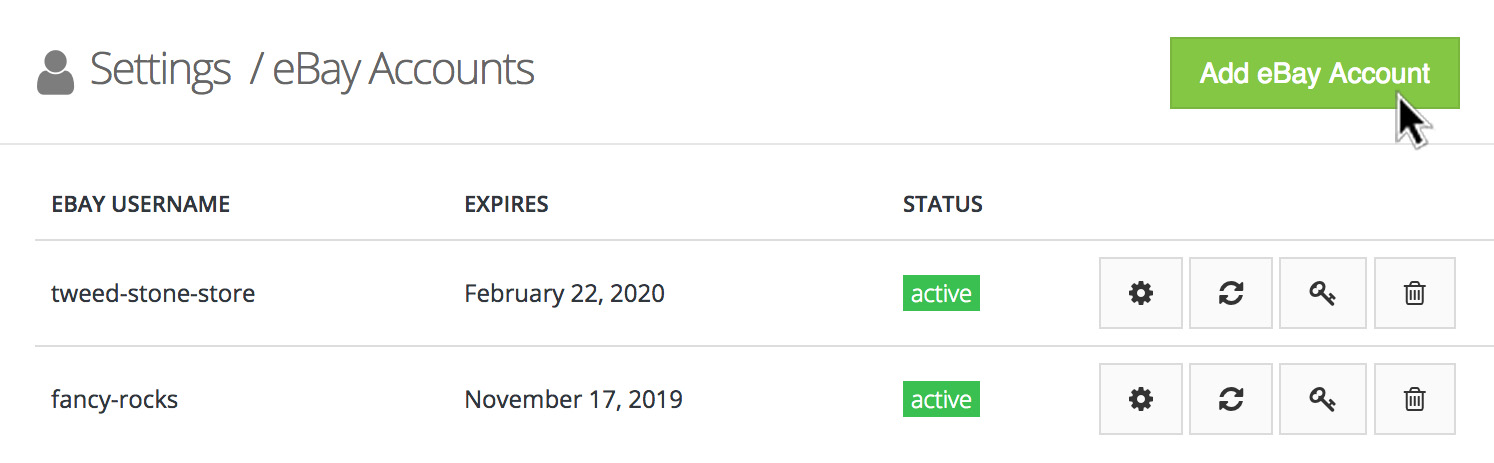
Task: Open settings gear for tweed-stone-store
Action: [1140, 293]
